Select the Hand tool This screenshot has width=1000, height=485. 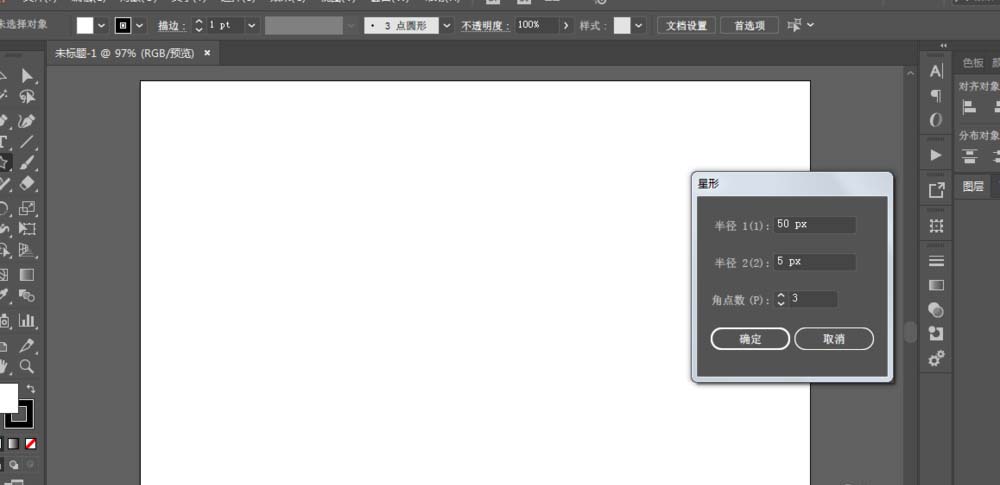point(4,366)
